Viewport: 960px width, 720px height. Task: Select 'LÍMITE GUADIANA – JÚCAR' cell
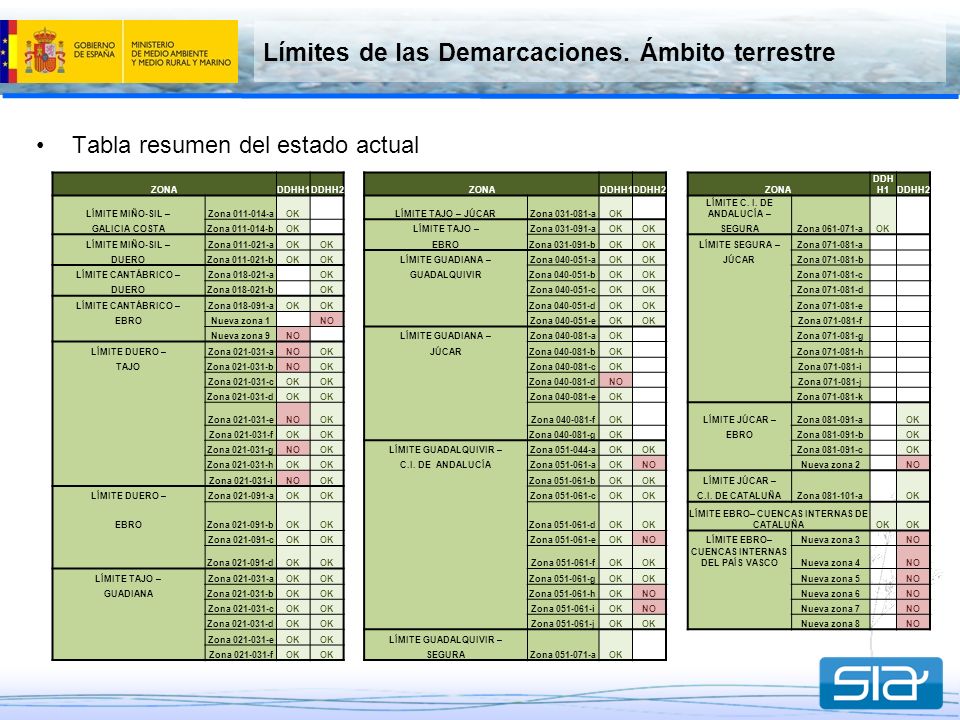coord(446,383)
